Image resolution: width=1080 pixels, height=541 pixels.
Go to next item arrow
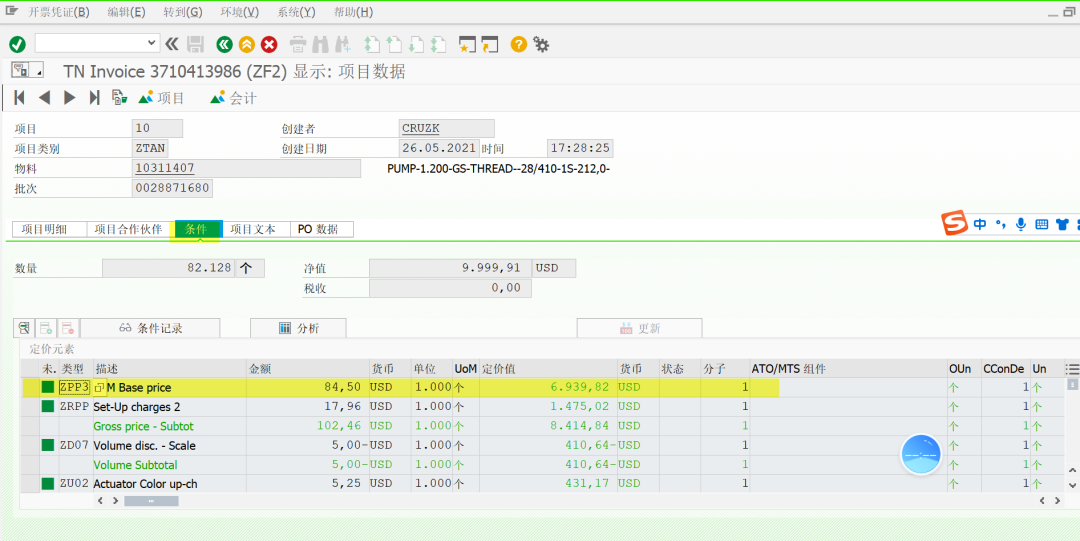[70, 98]
